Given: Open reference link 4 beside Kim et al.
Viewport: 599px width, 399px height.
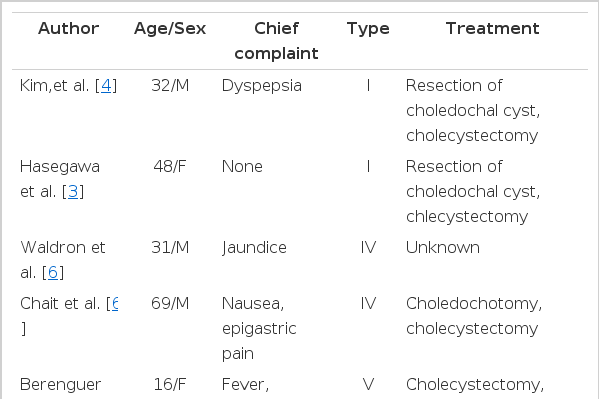Looking at the screenshot, I should coord(106,86).
